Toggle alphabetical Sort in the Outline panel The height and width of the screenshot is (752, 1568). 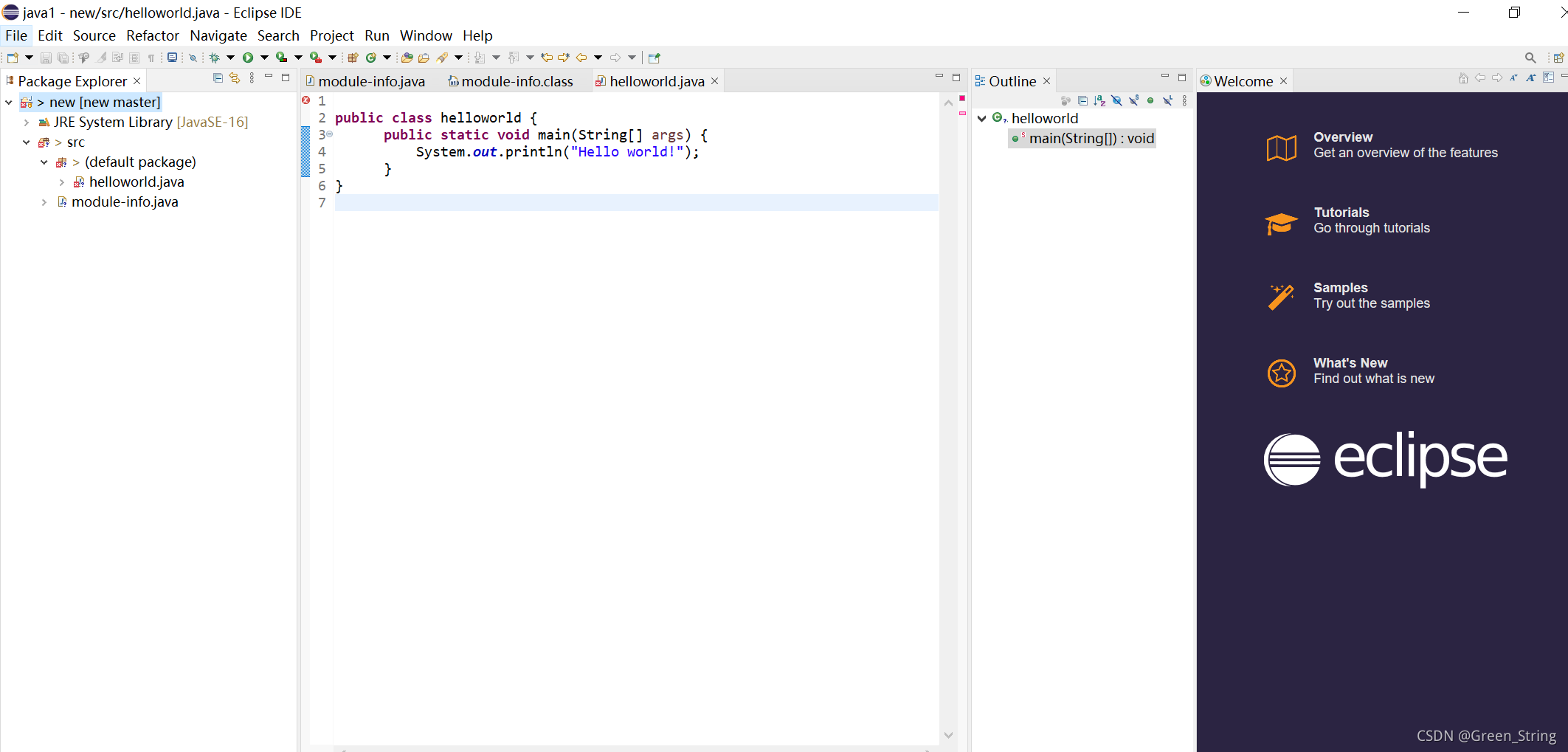tap(1099, 100)
